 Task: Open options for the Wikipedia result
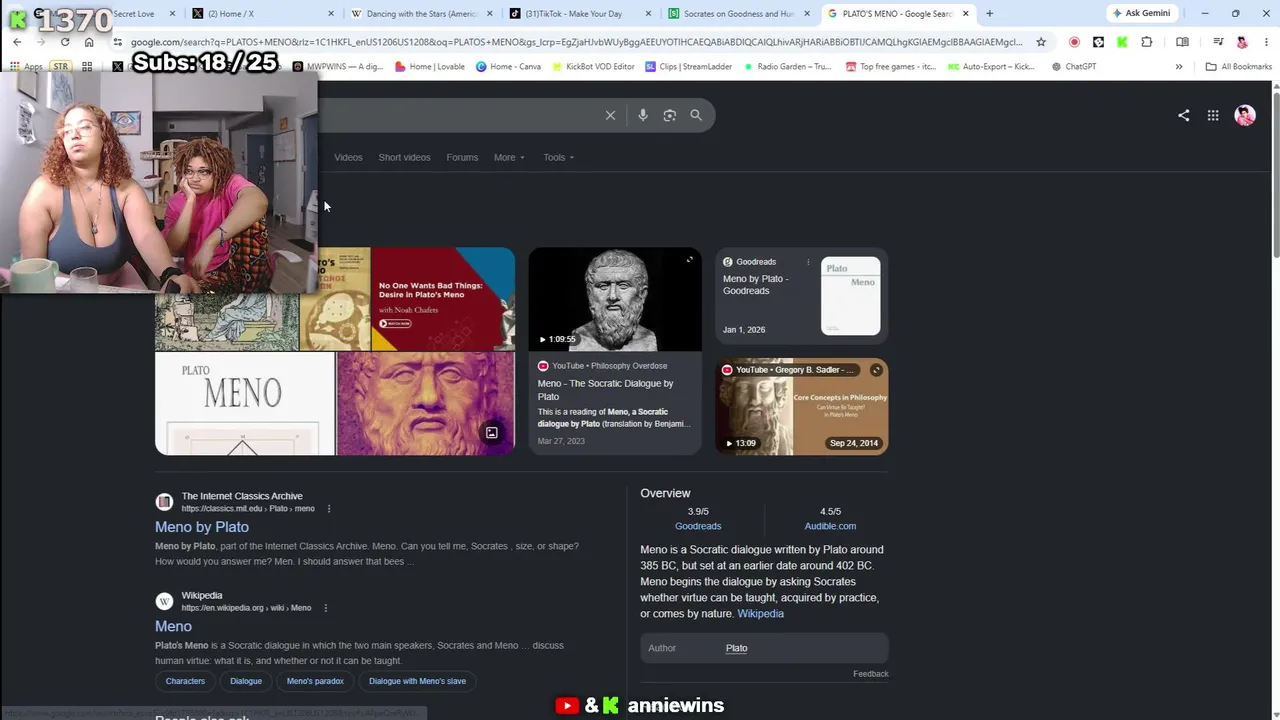(325, 608)
